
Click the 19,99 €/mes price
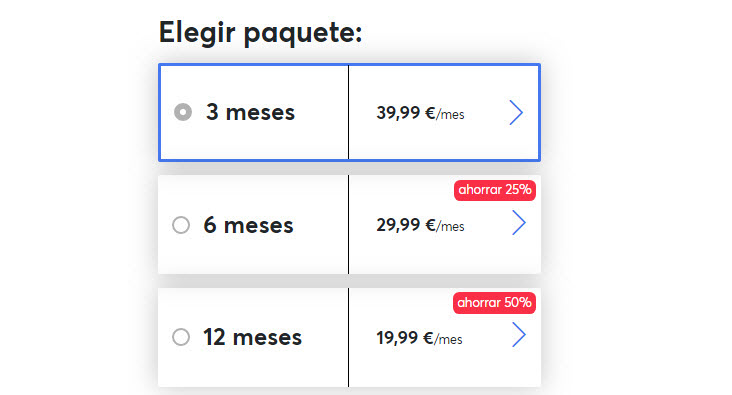[419, 338]
